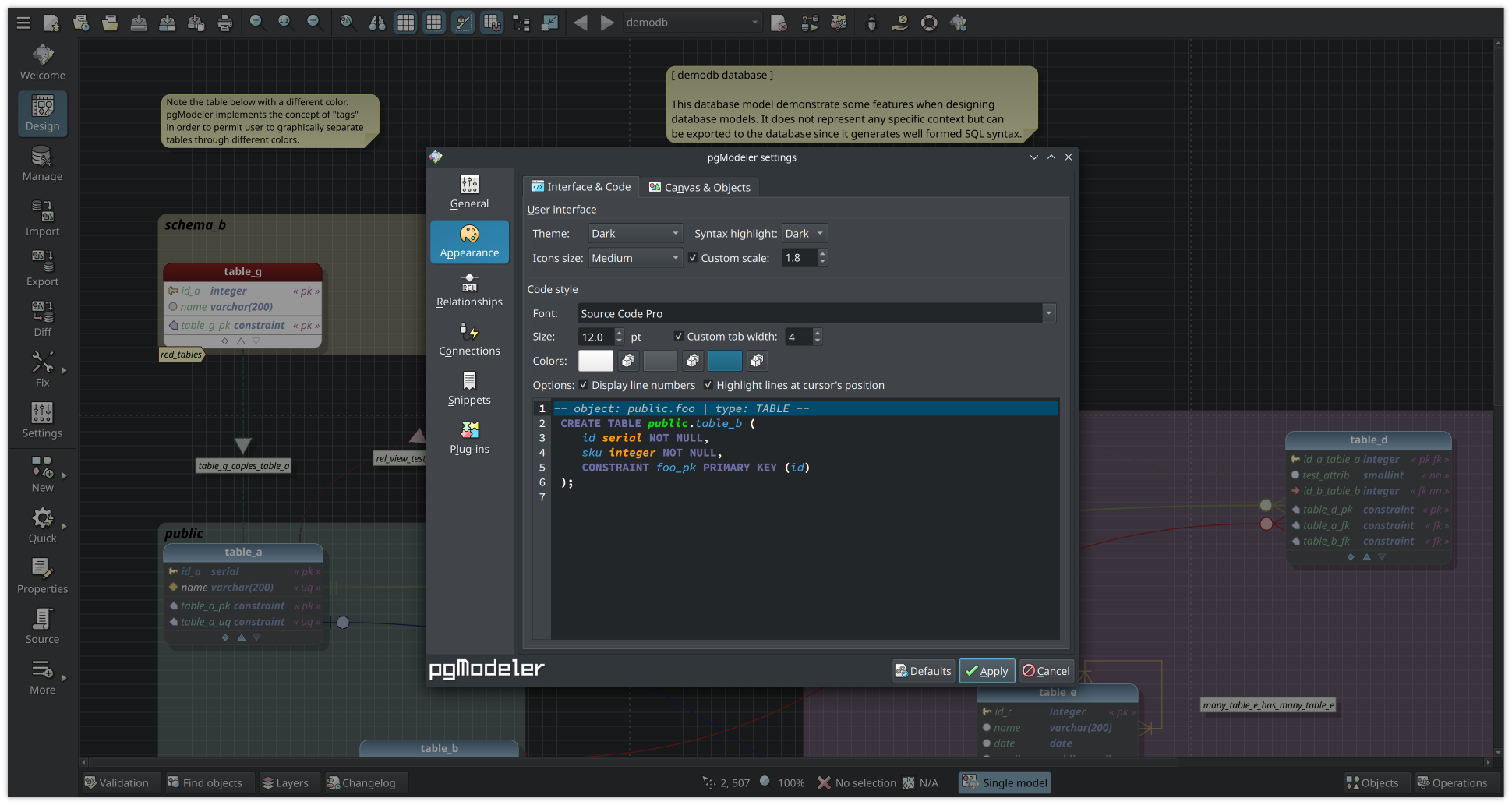Expand the Fix submenu arrow

[64, 370]
